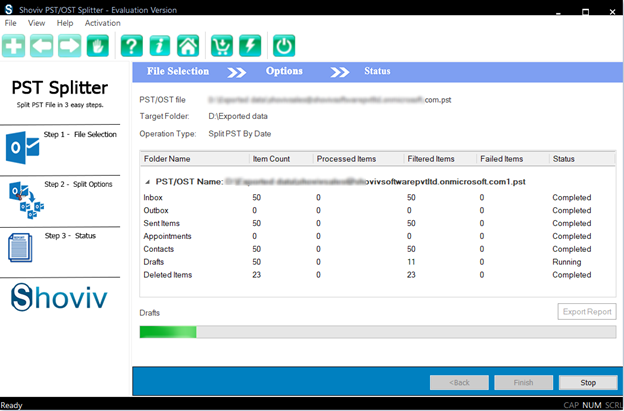Click the Drafts label above progress bar
This screenshot has width=624, height=411.
(150, 313)
